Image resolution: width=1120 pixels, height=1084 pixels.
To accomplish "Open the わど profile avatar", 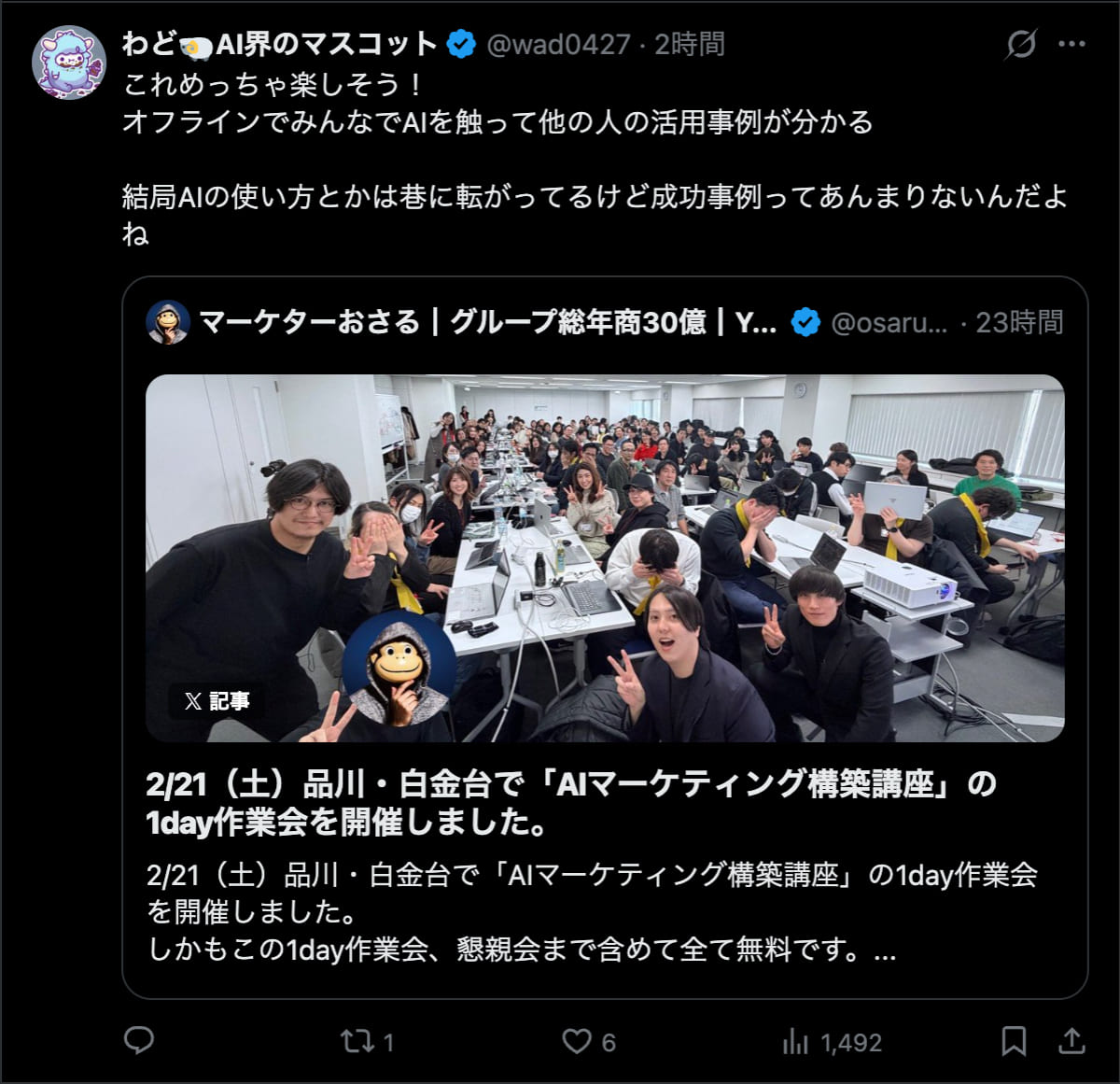I will [x=69, y=63].
